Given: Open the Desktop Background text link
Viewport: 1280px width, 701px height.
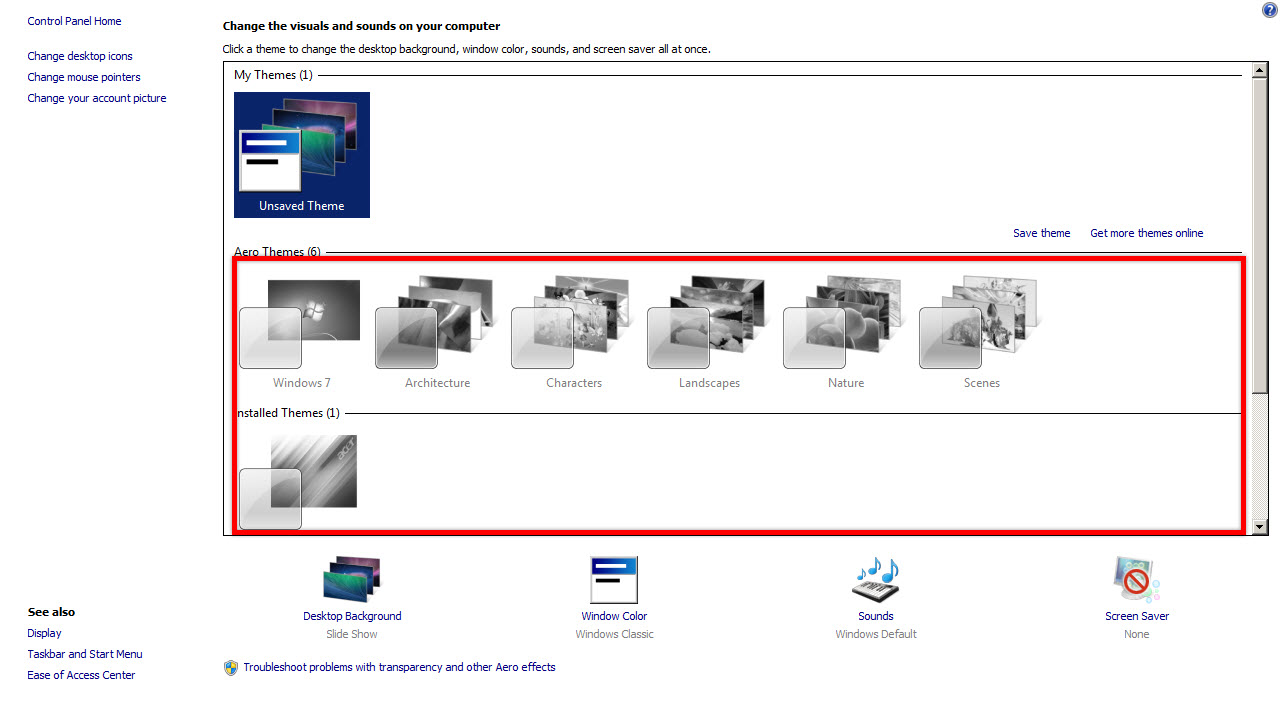Looking at the screenshot, I should click(352, 616).
